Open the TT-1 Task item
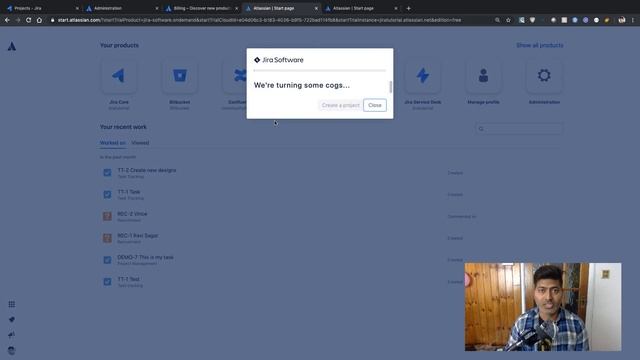This screenshot has width=640, height=360. point(129,192)
